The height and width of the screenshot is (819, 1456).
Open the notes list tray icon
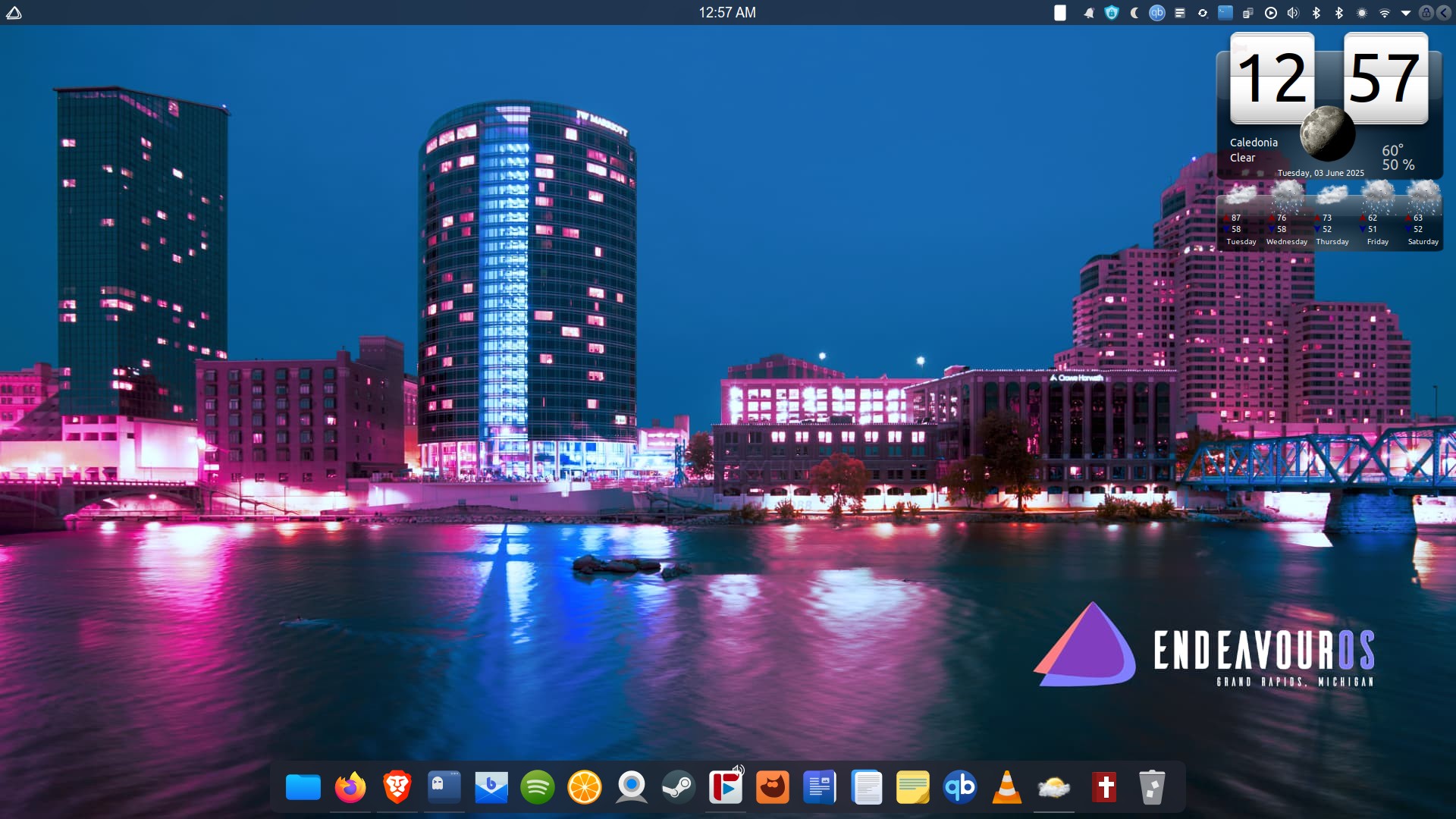tap(1180, 13)
